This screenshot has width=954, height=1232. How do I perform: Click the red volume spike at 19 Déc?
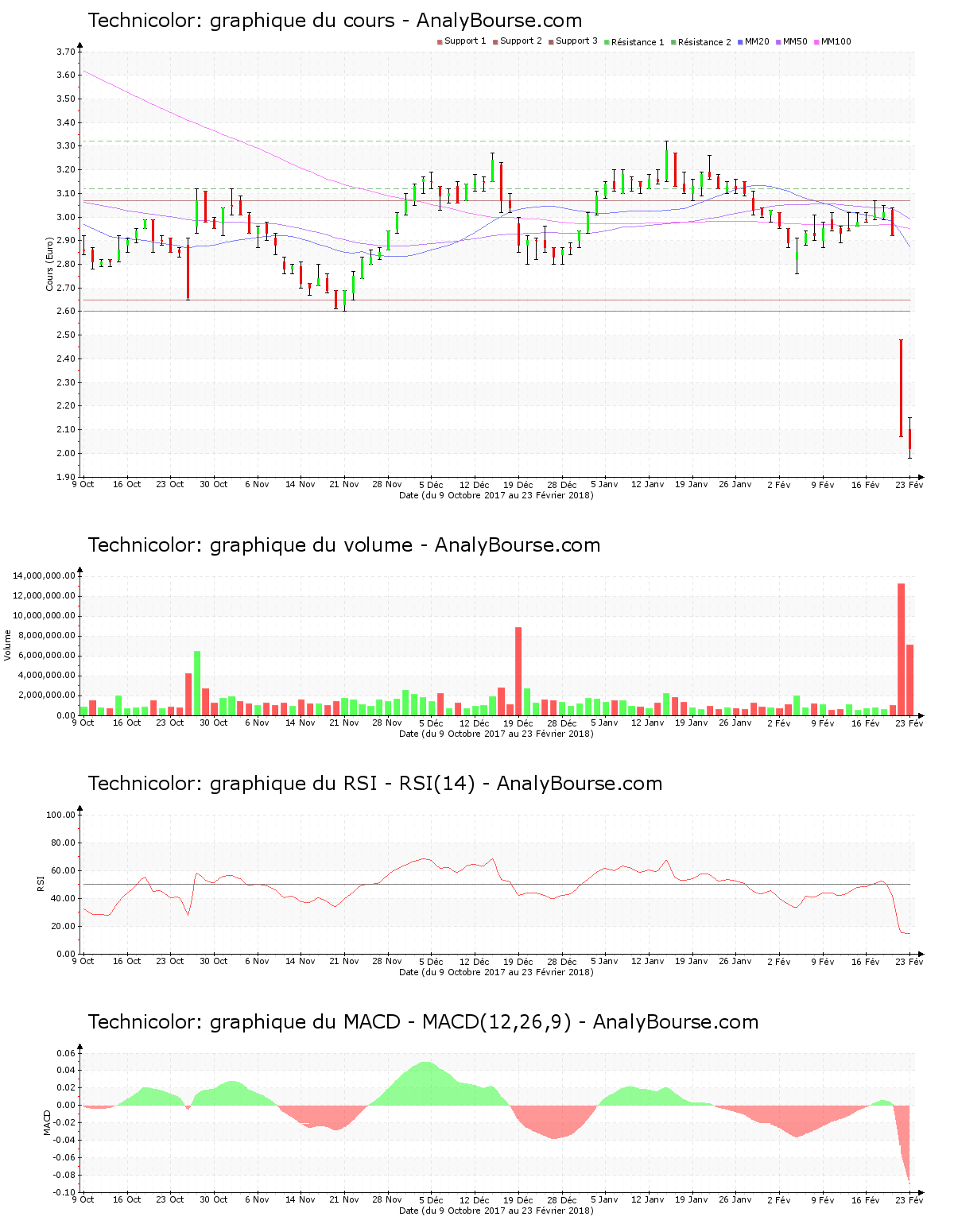(x=518, y=671)
